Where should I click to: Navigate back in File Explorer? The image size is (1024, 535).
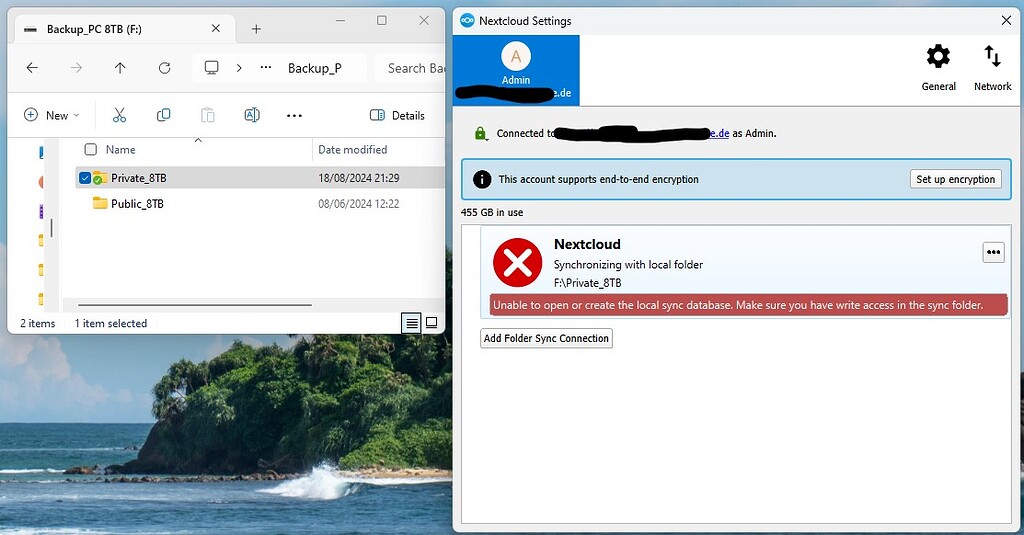[32, 68]
